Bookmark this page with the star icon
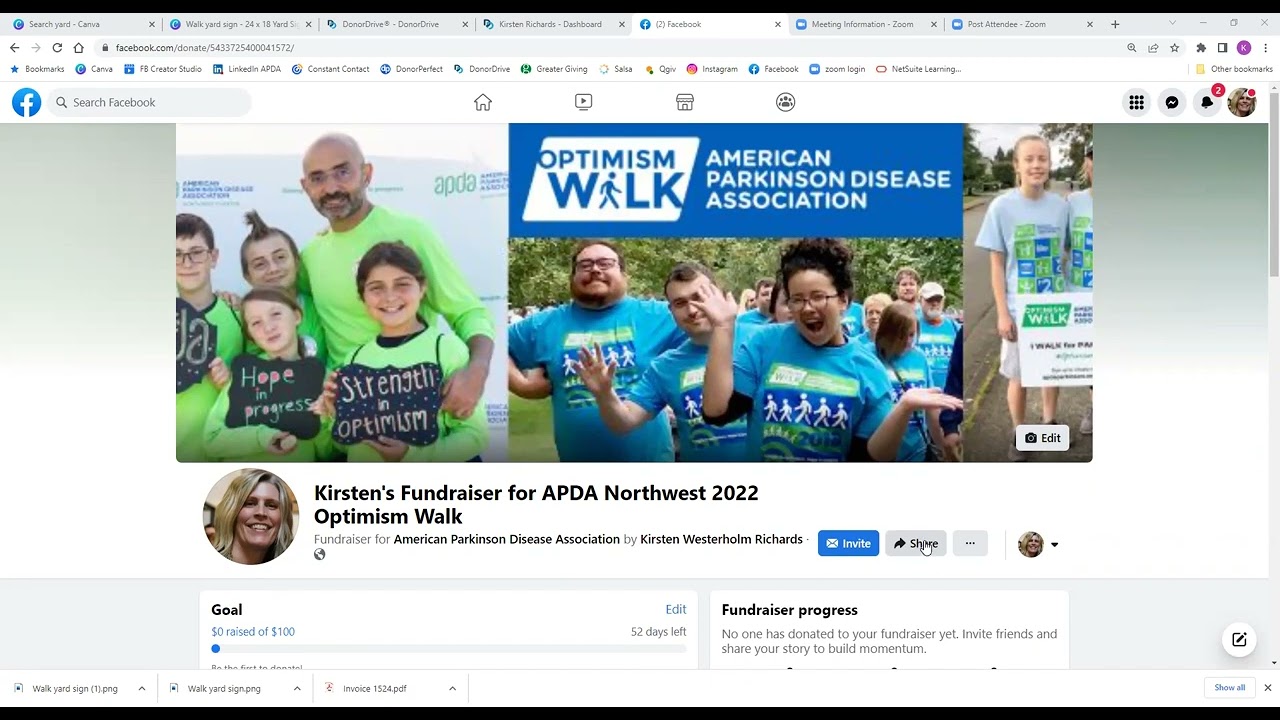Screen dimensions: 1280x720 1174,48
